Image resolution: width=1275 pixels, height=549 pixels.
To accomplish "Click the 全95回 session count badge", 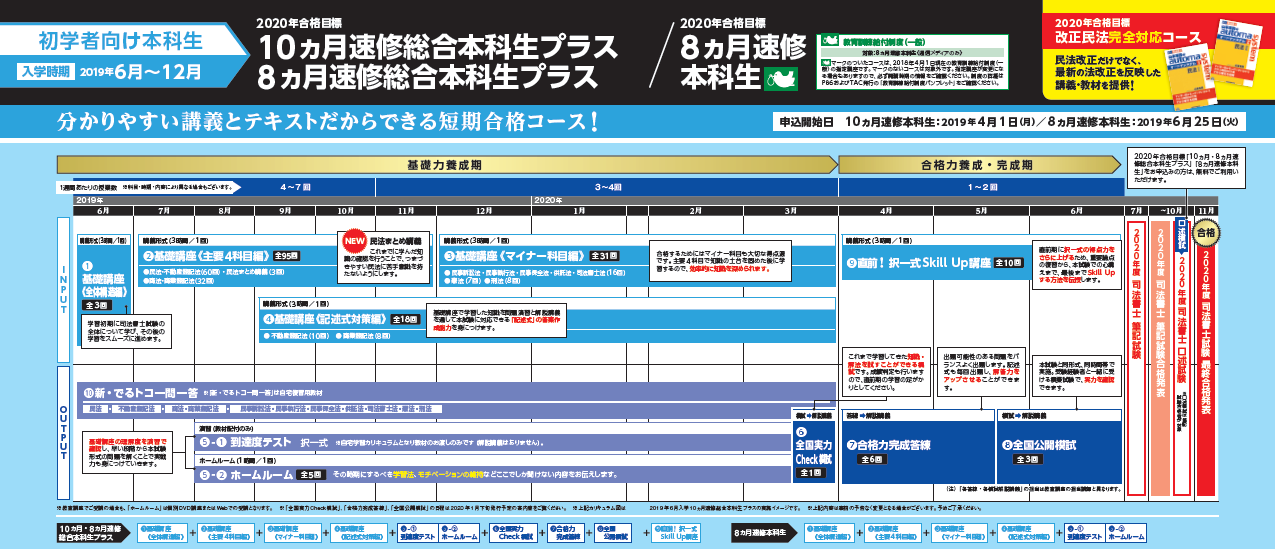I will [287, 255].
